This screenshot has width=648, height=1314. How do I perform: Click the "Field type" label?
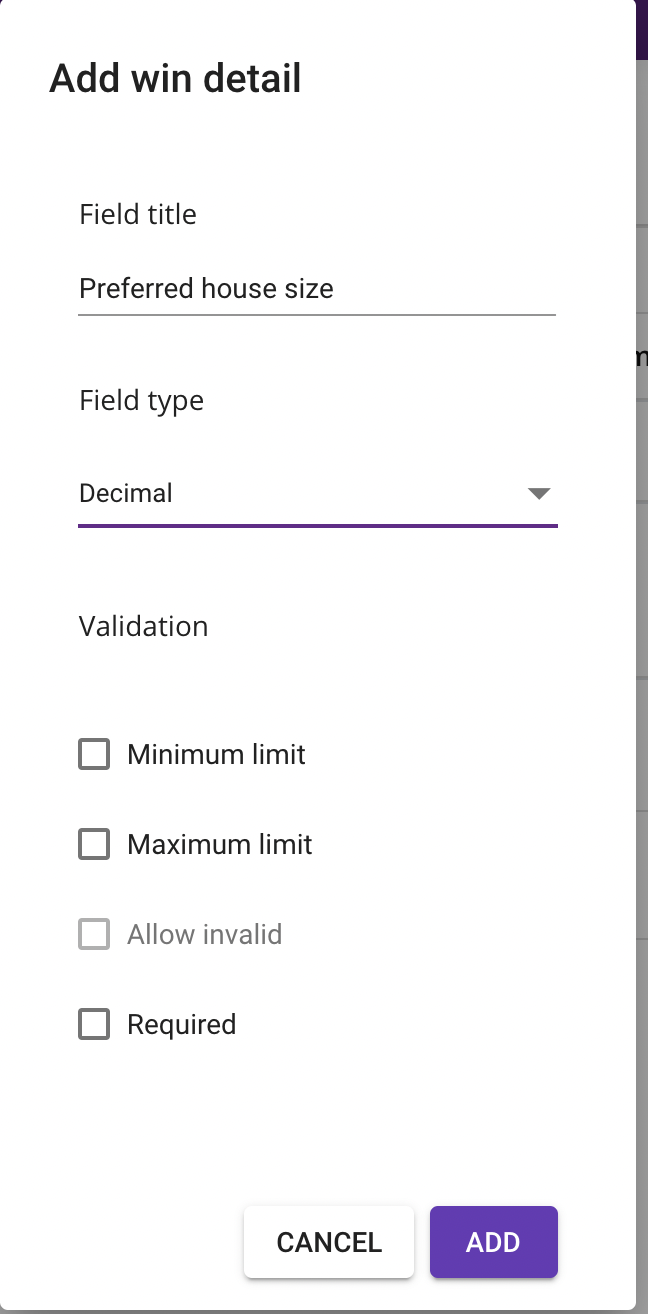point(141,400)
